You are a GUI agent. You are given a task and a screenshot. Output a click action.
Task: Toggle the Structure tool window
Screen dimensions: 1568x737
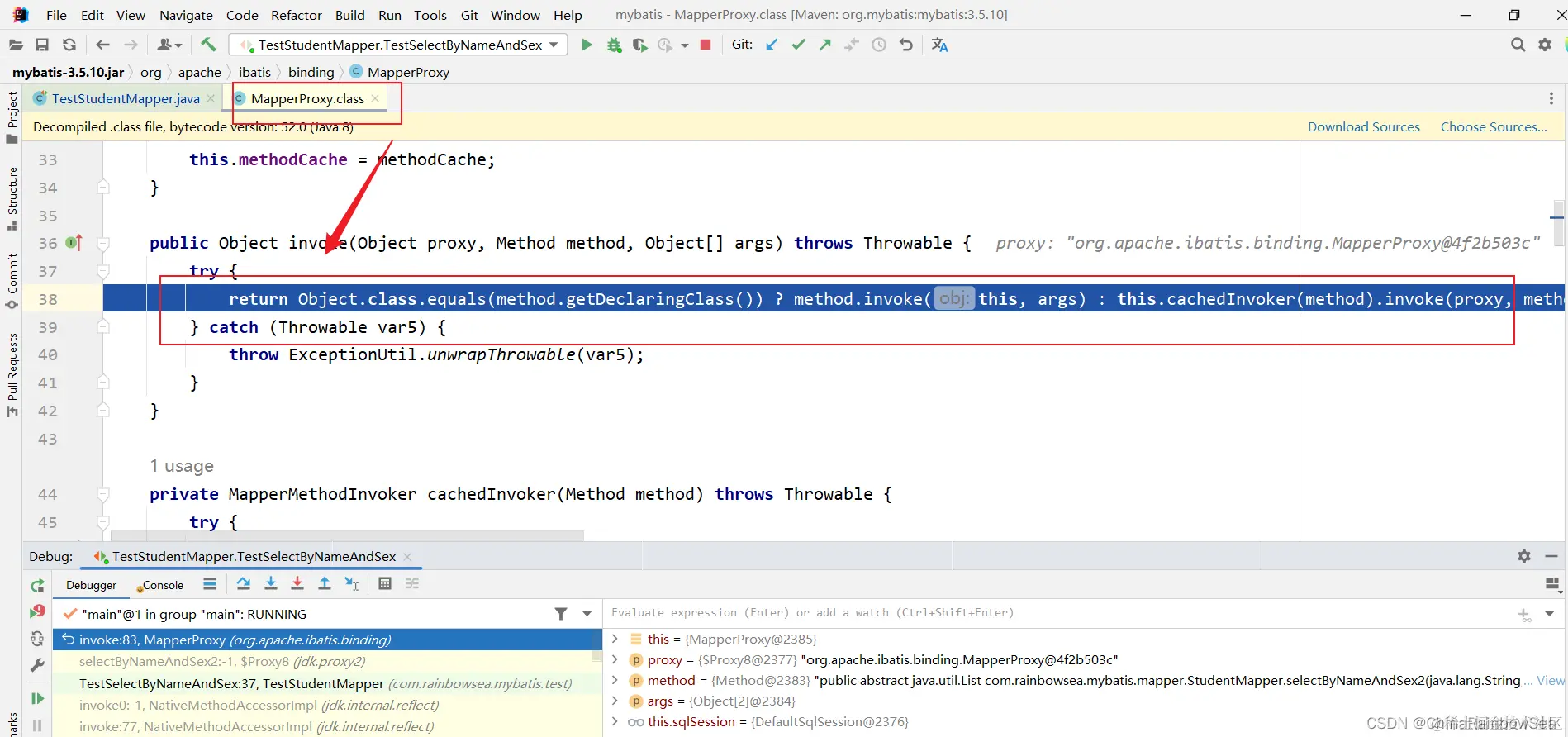click(12, 199)
